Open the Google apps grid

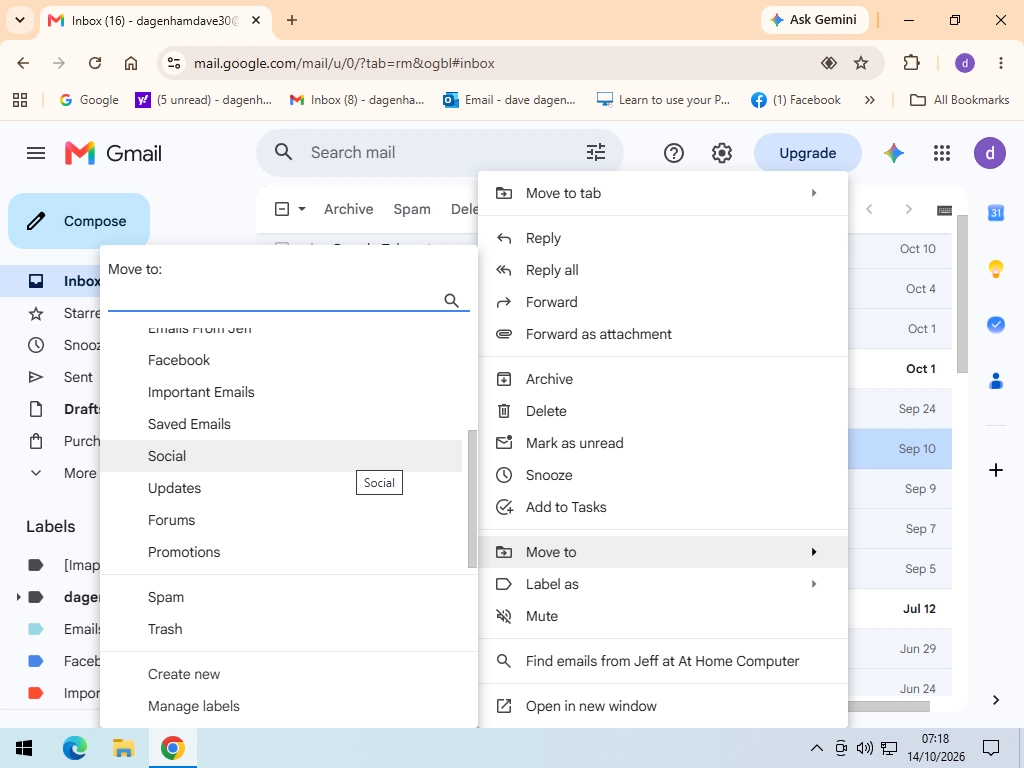click(942, 153)
